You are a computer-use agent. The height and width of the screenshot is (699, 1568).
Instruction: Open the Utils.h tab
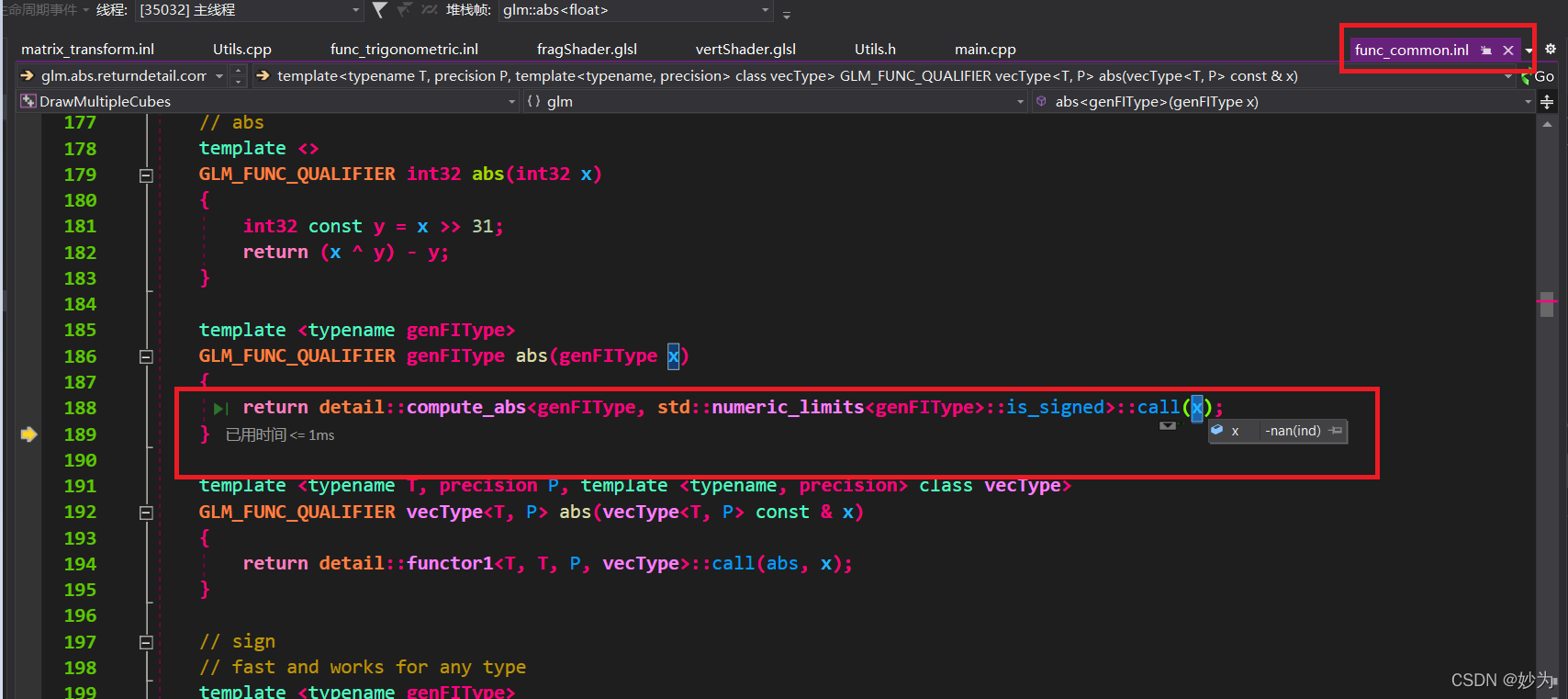(875, 50)
